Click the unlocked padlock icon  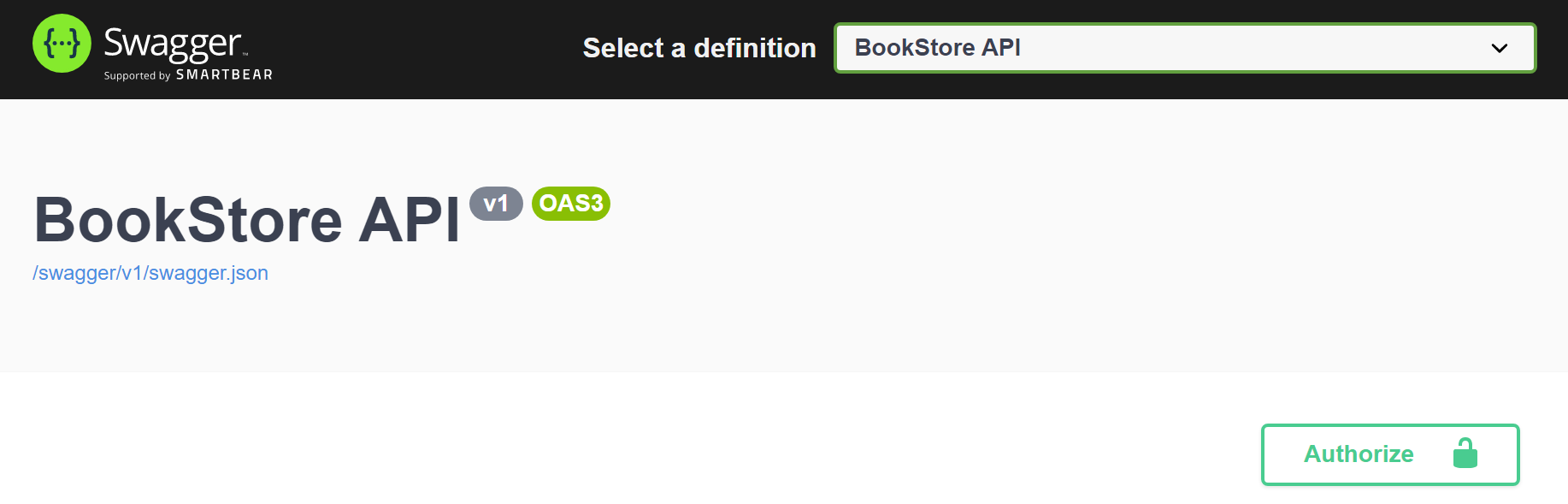1465,454
